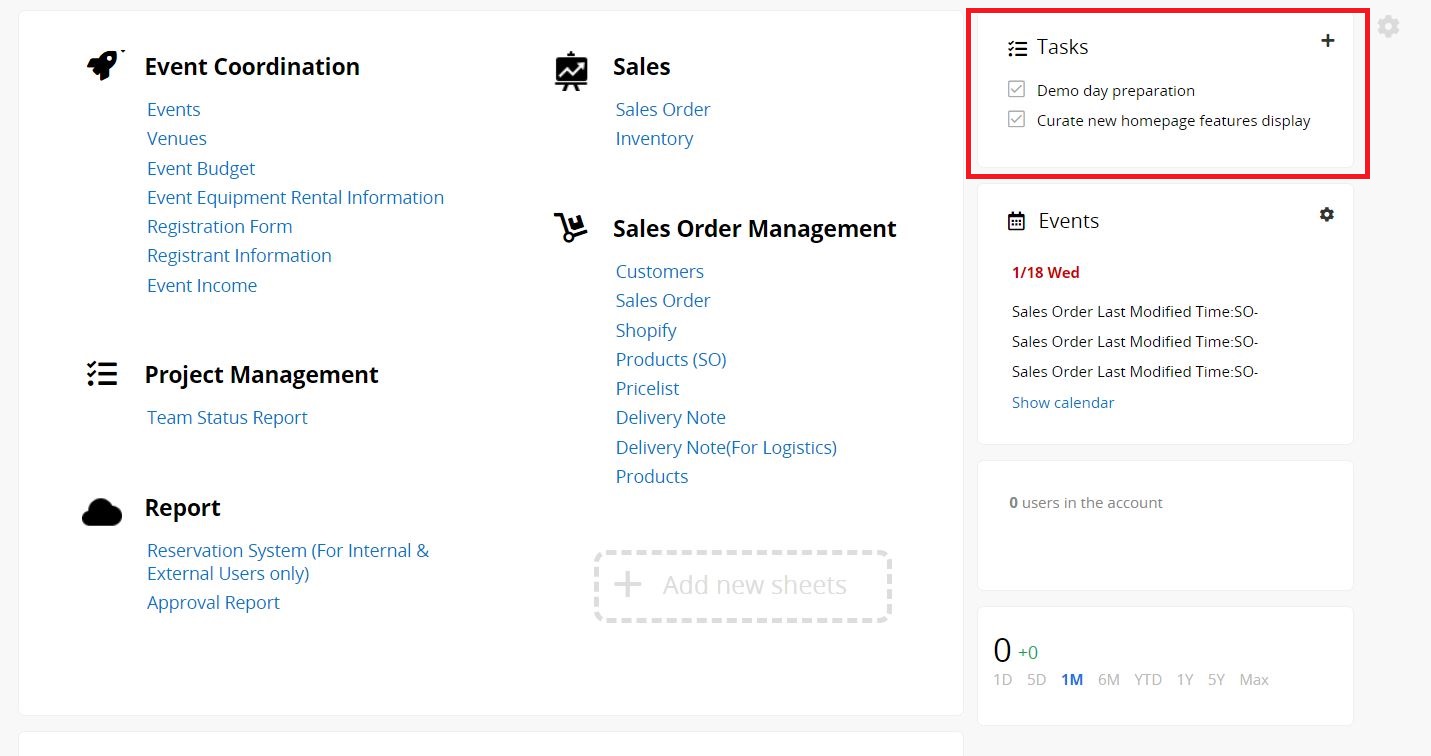Open the Inventory sheet
The height and width of the screenshot is (756, 1431).
(654, 139)
